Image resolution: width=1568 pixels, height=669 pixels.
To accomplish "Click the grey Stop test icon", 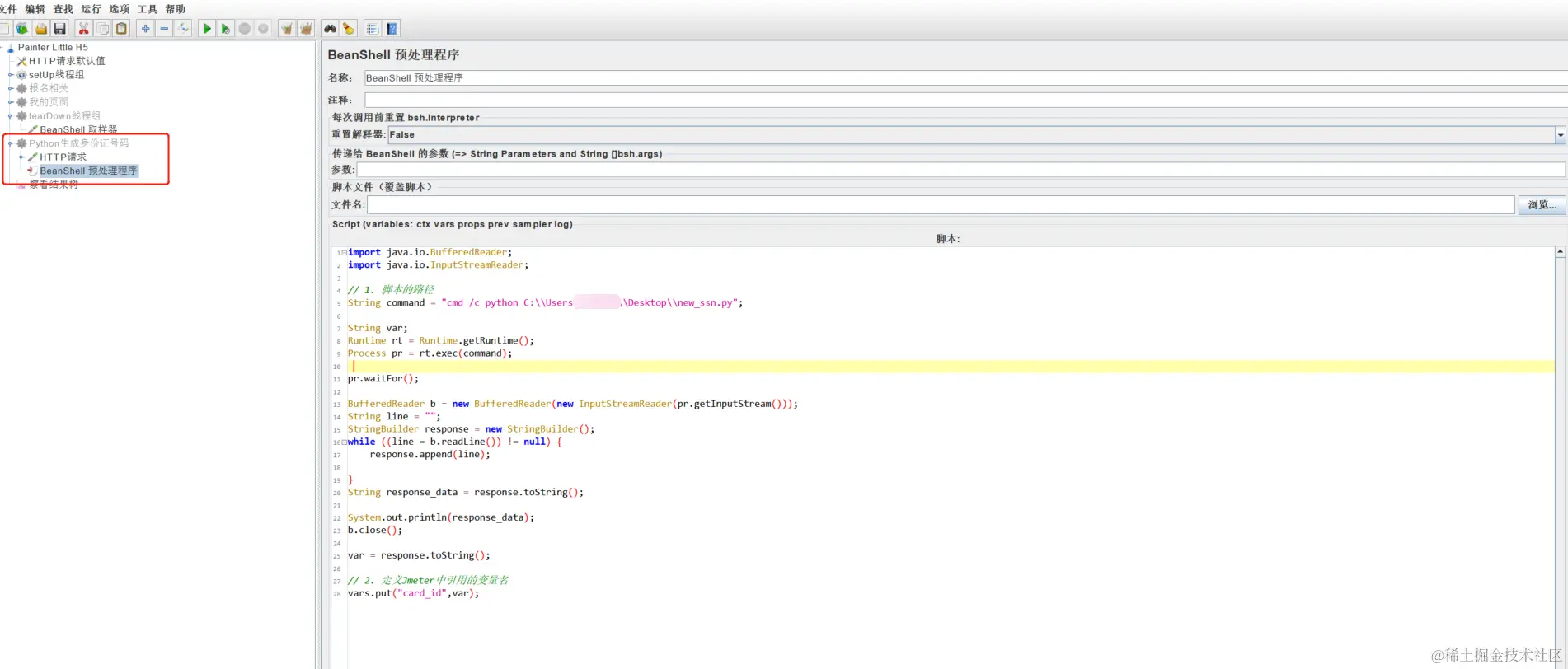I will pyautogui.click(x=245, y=29).
